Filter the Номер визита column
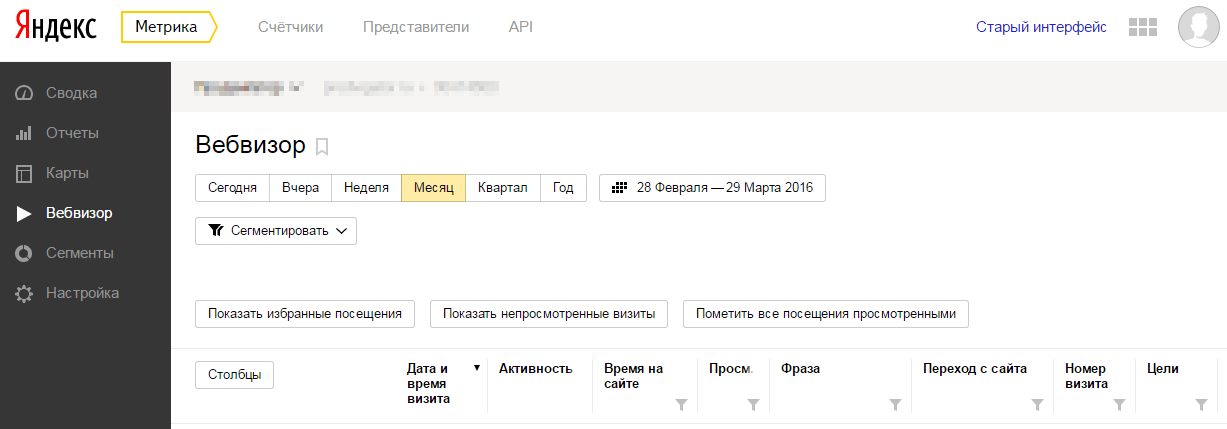The width and height of the screenshot is (1227, 429). [1119, 404]
